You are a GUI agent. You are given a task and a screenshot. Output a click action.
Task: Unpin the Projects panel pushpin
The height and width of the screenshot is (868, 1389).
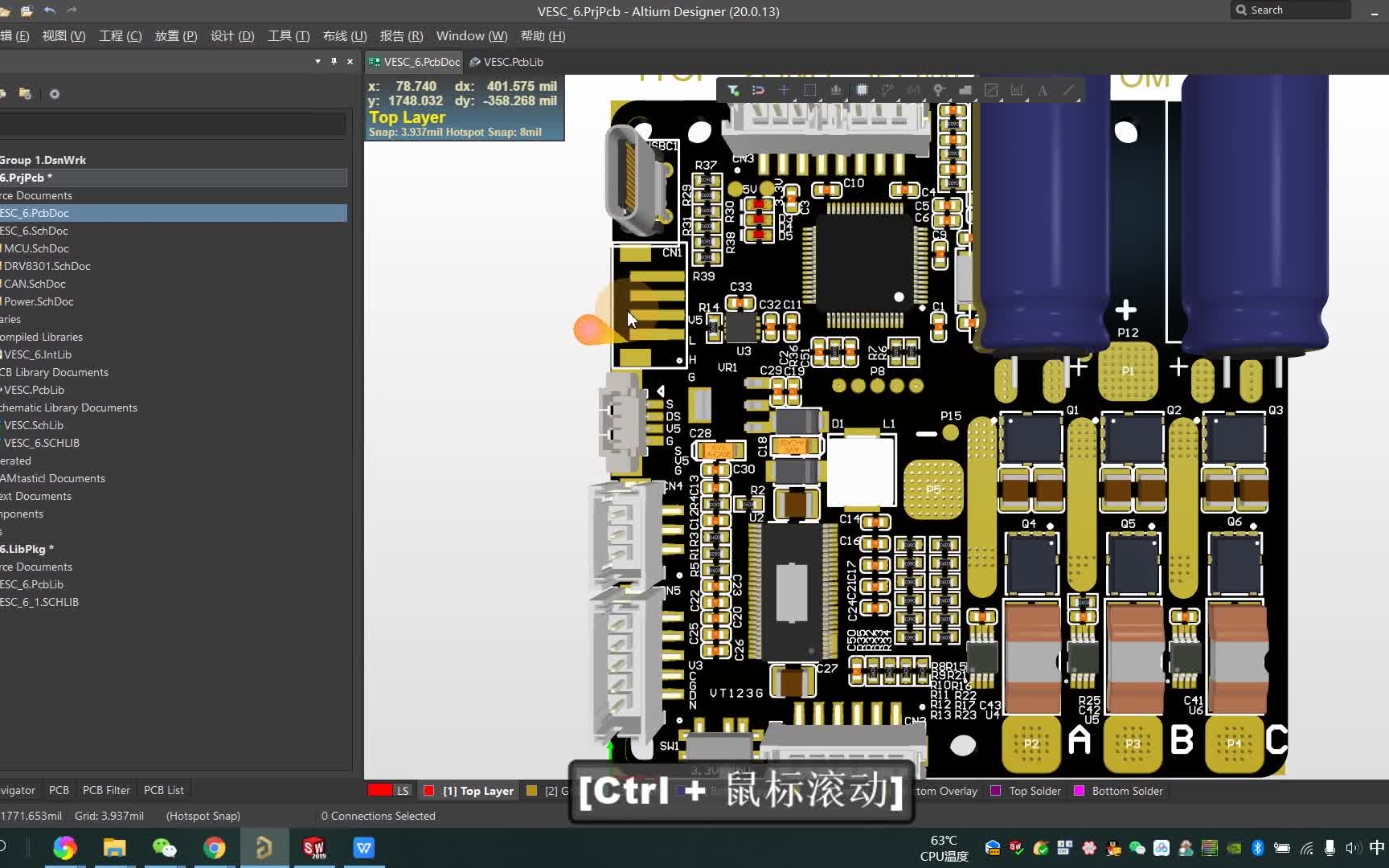point(333,62)
